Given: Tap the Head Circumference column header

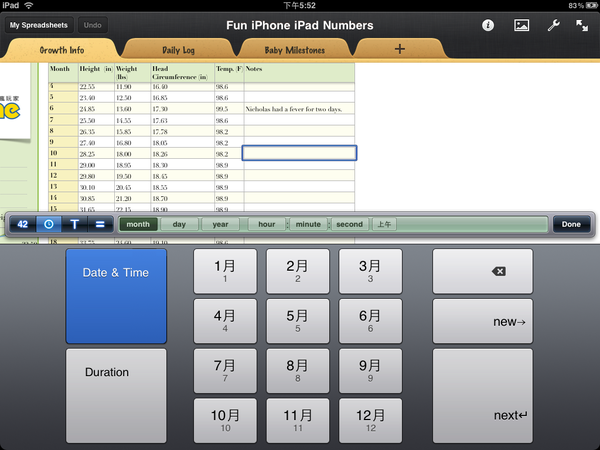Looking at the screenshot, I should pyautogui.click(x=183, y=73).
